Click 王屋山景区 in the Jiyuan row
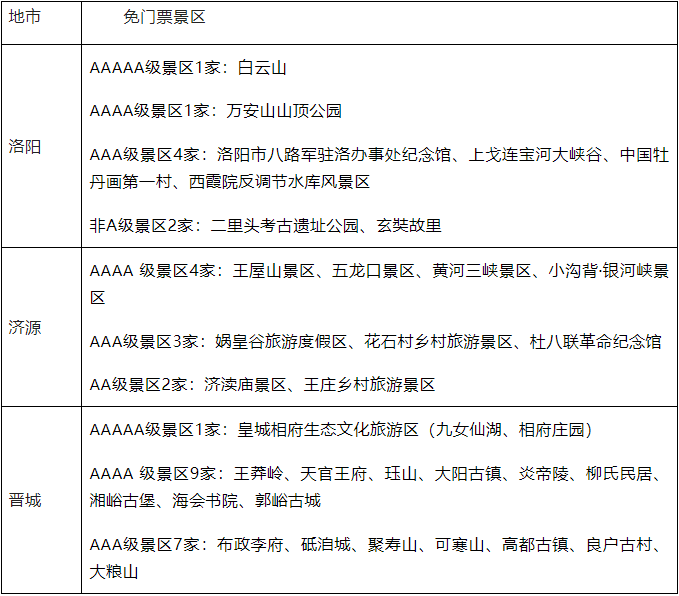Screen dimensions: 679x596 point(274,271)
